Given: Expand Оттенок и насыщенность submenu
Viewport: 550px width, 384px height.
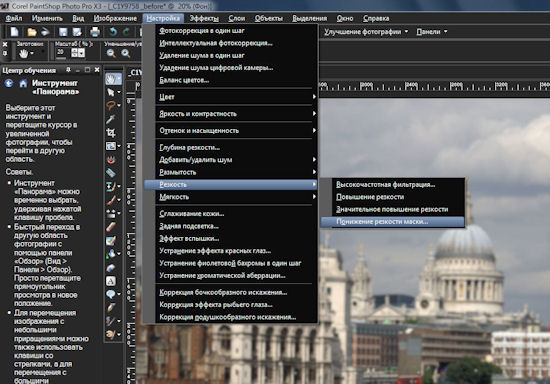Looking at the screenshot, I should coord(237,130).
